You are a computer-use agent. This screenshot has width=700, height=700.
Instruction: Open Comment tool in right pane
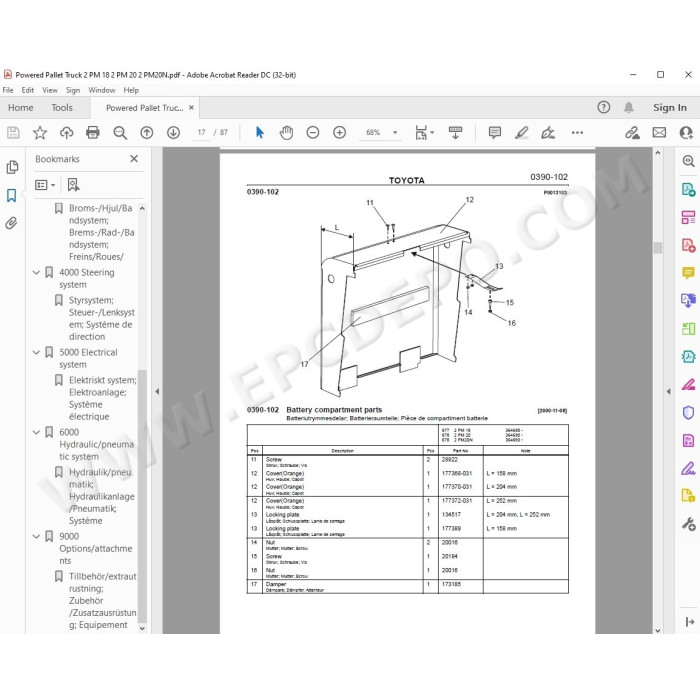point(688,273)
